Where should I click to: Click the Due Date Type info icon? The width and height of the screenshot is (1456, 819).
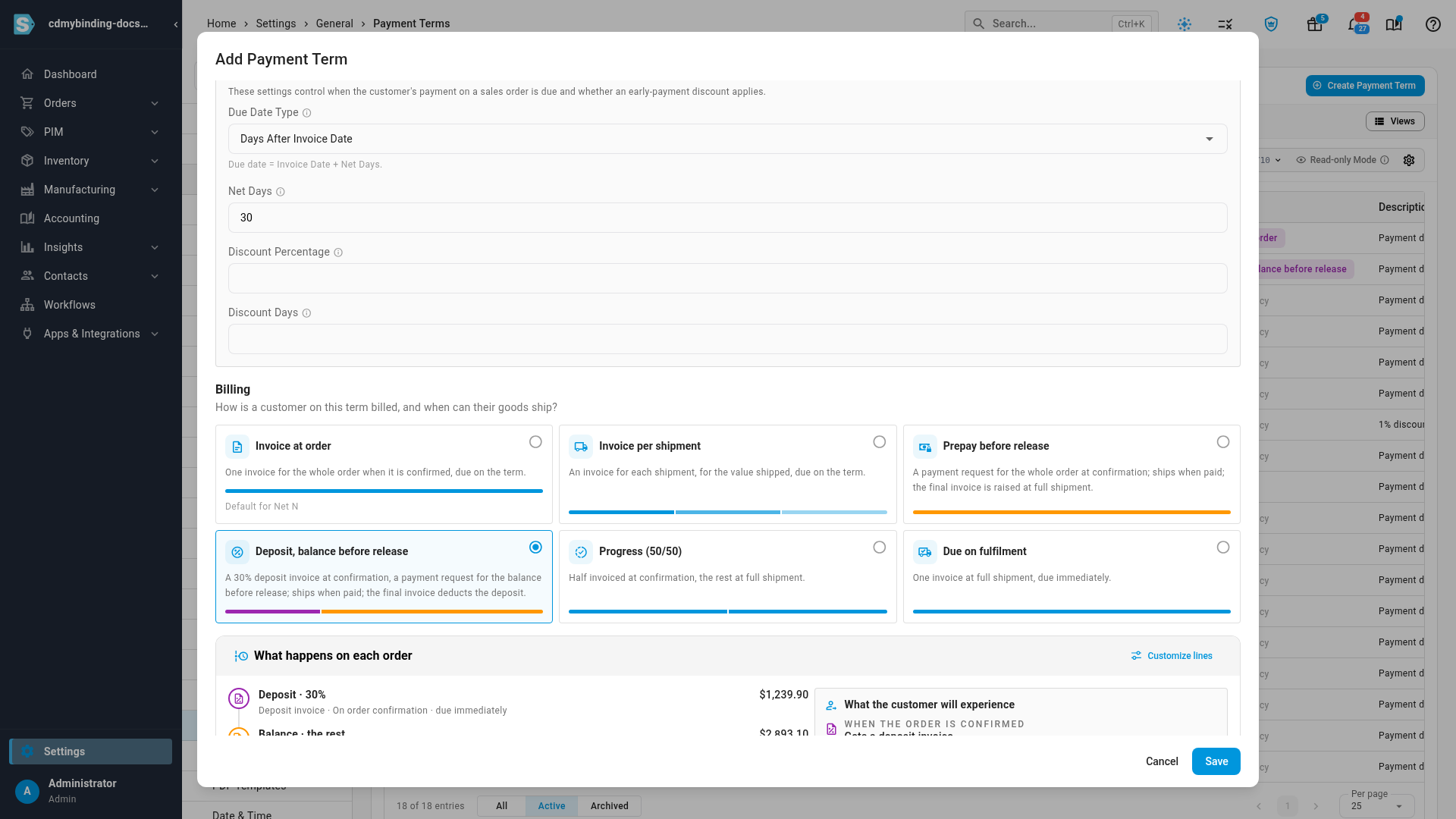point(307,113)
